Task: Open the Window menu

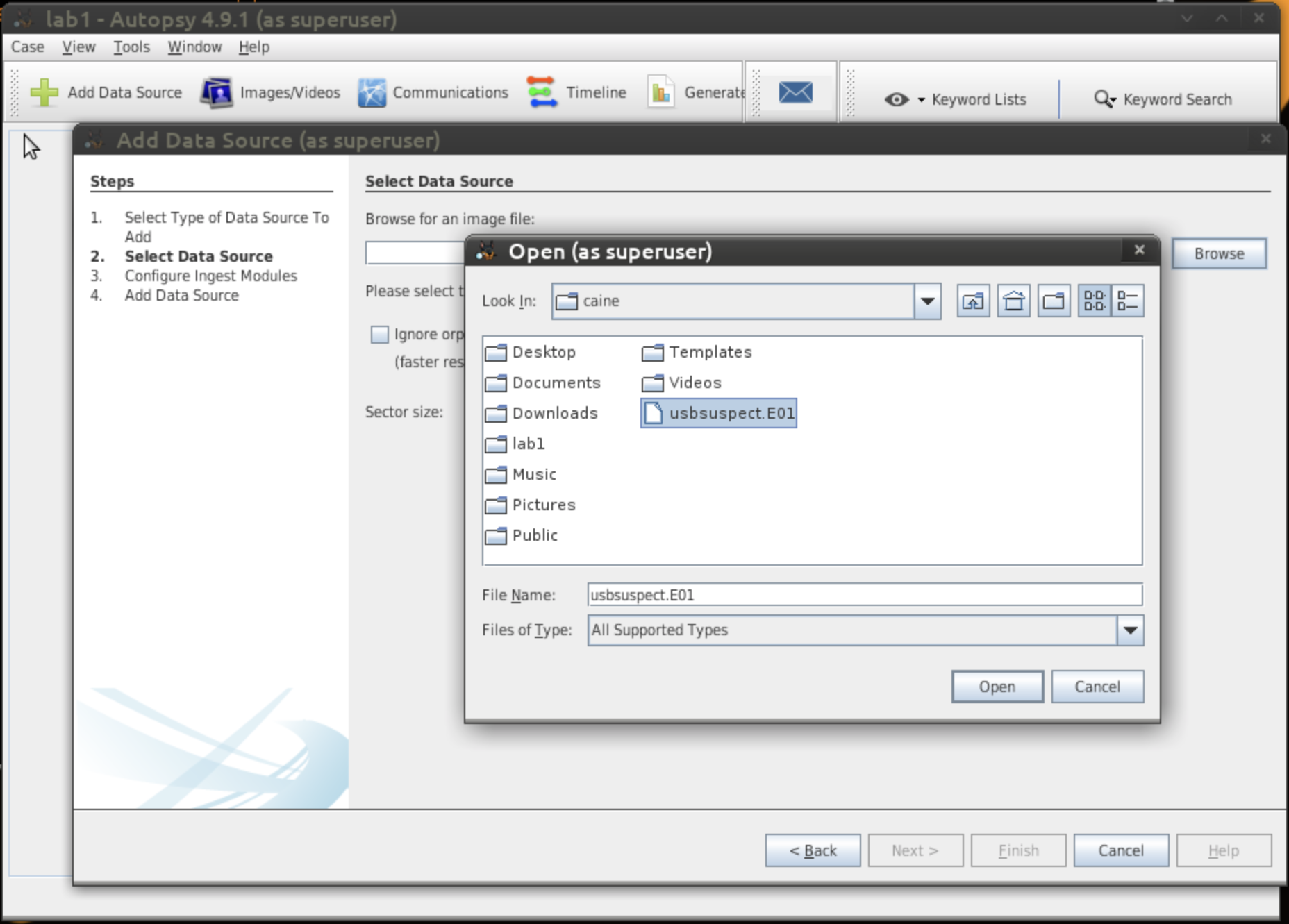Action: coord(194,47)
